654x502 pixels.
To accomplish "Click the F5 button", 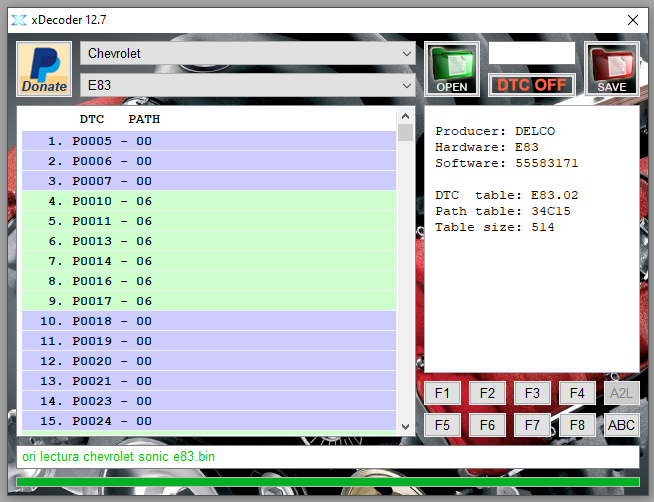I will (442, 425).
